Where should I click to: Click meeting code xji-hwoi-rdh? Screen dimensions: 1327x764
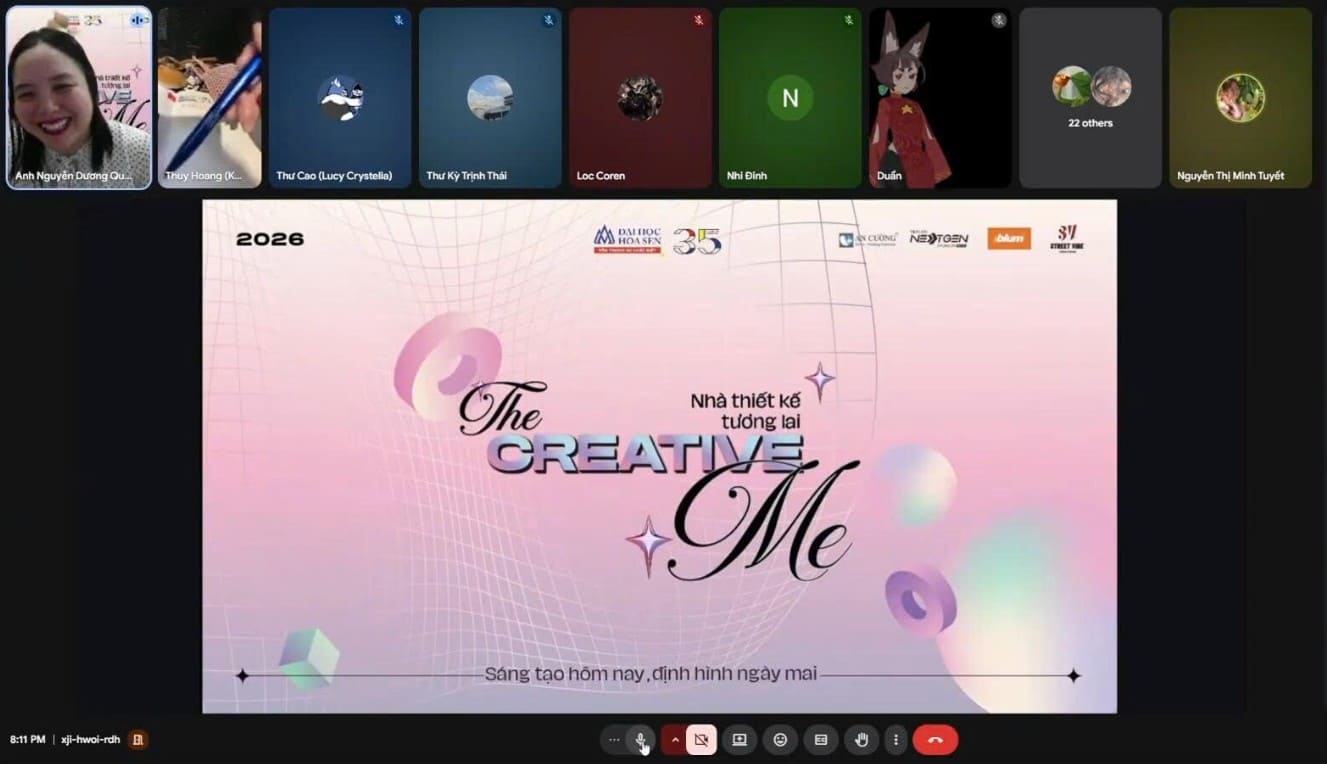tap(90, 740)
